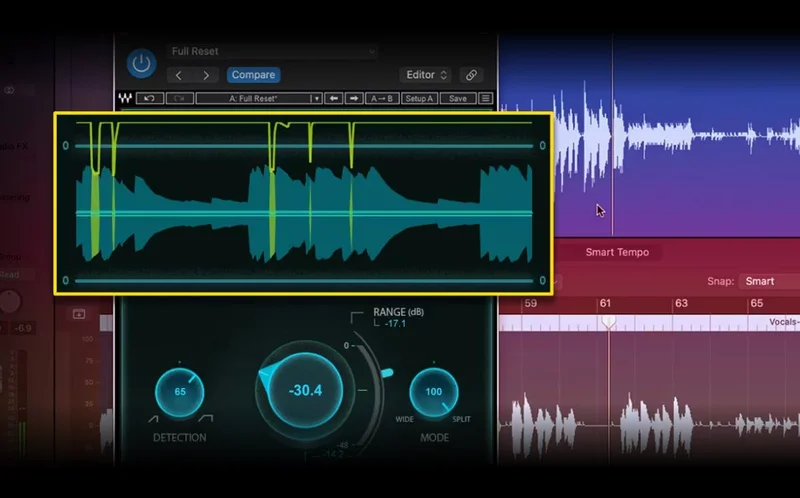Screen dimensions: 800x498
Task: Click the Mode knob showing 100
Action: [434, 392]
